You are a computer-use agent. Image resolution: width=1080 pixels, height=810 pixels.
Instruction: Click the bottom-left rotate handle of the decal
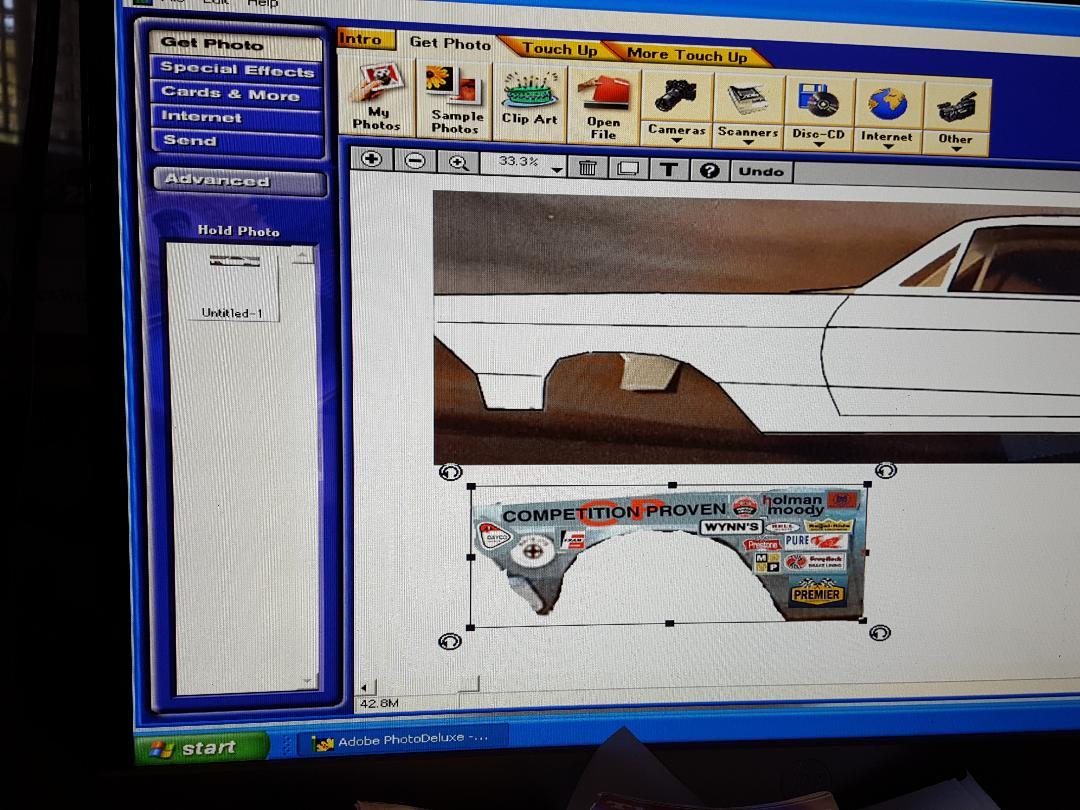pyautogui.click(x=450, y=641)
